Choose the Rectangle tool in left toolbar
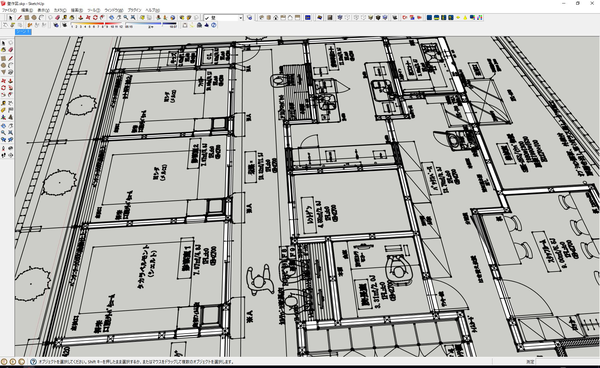Image resolution: width=600 pixels, height=368 pixels. click(3, 59)
